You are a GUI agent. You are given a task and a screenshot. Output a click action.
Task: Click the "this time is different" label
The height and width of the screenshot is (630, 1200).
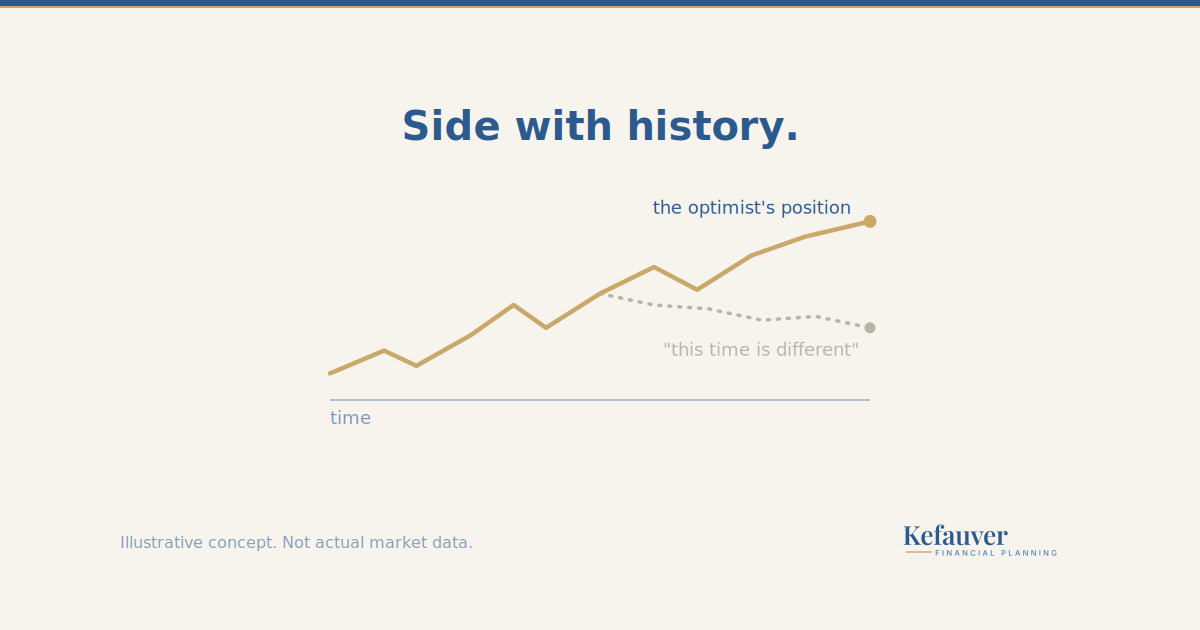point(761,350)
